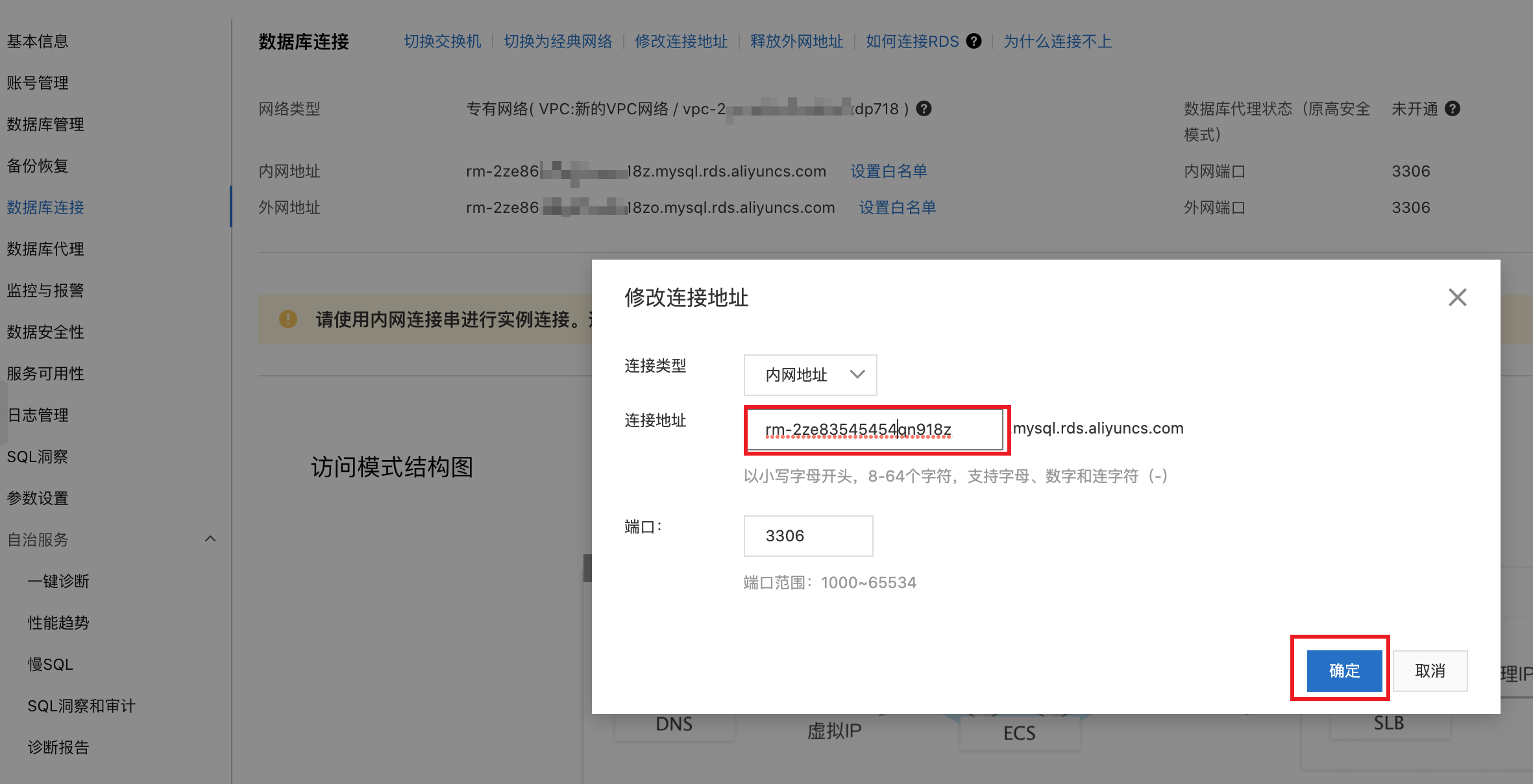Click the orange warning icon in the notice bar

pyautogui.click(x=288, y=319)
